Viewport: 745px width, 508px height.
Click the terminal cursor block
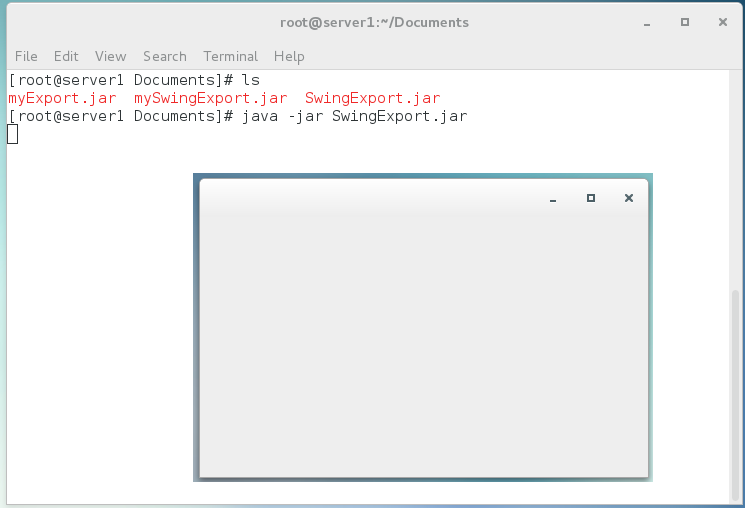(x=13, y=134)
